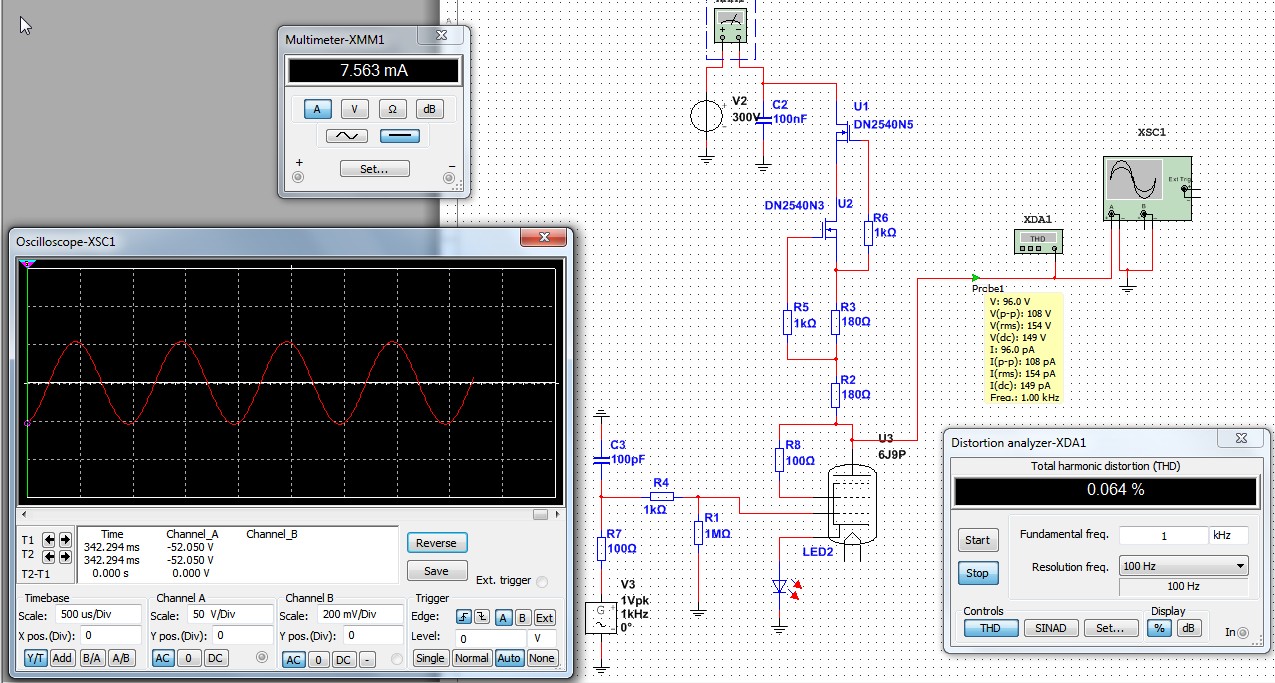Screen dimensions: 1275x683
Task: Select SINAD control mode
Action: pos(1050,628)
